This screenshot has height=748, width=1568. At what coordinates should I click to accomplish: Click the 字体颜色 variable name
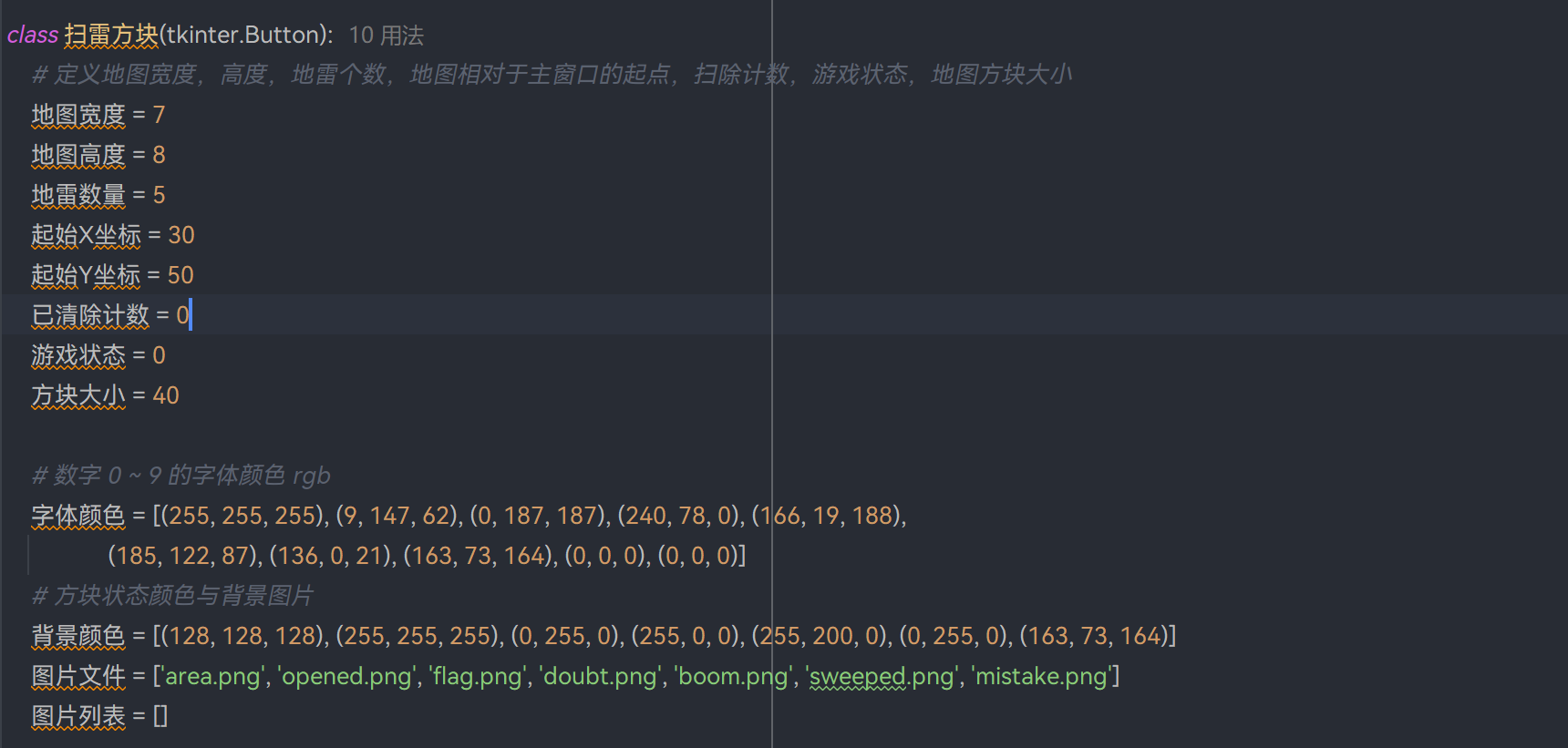(x=78, y=516)
